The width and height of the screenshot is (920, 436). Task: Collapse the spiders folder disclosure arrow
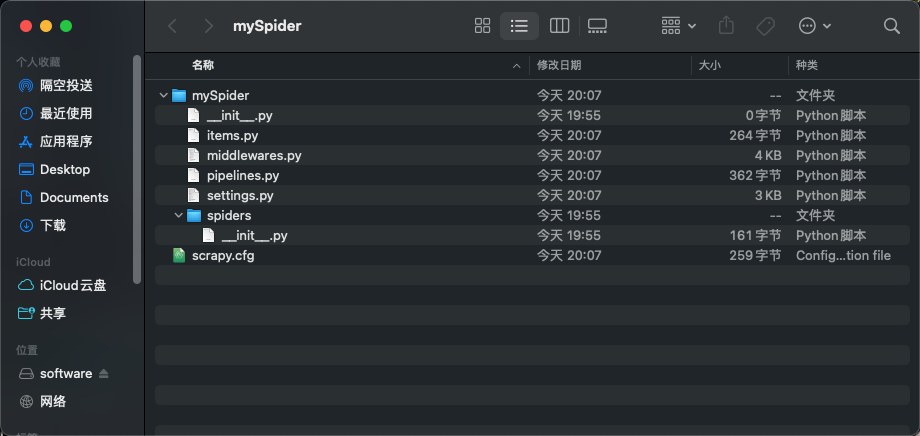(179, 215)
